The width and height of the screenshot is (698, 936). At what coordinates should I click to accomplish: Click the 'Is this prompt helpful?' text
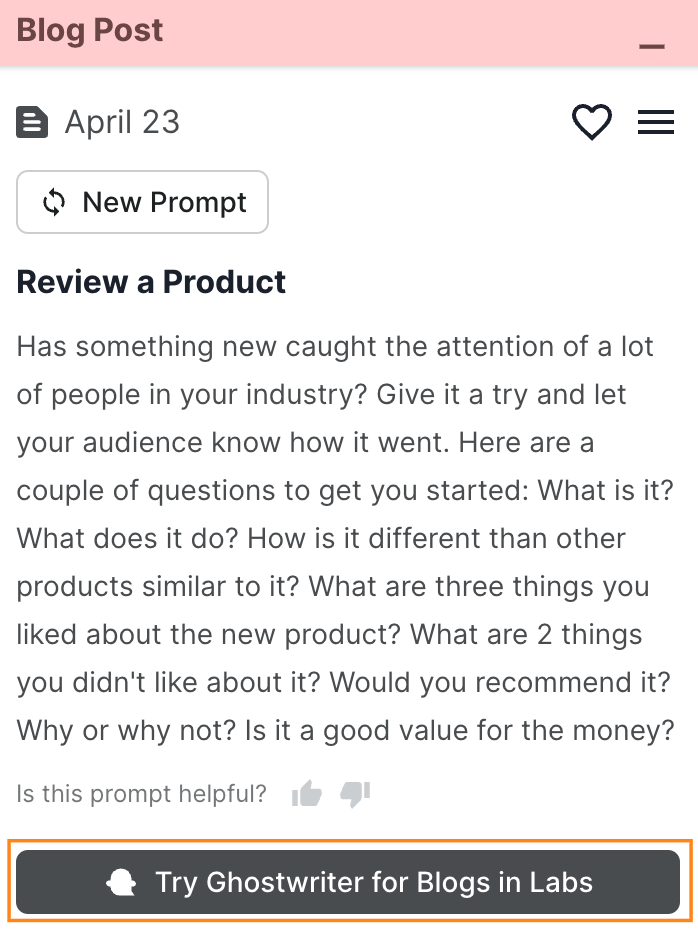click(x=141, y=795)
